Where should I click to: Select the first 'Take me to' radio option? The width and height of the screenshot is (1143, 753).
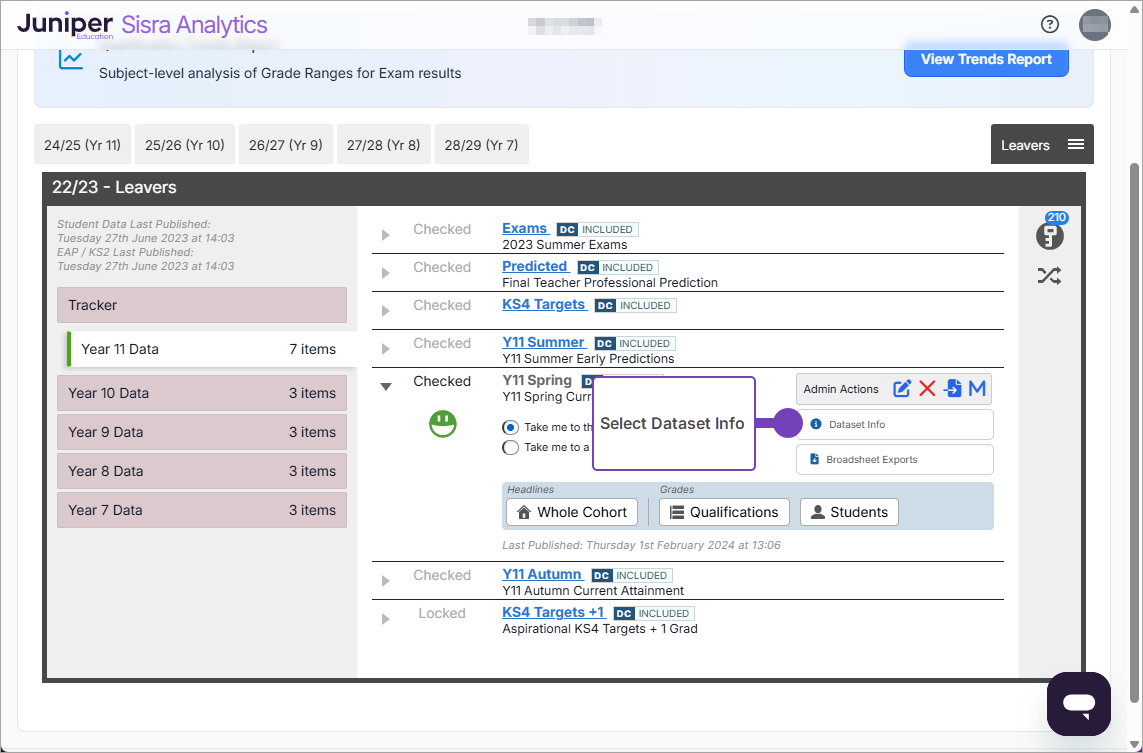[x=511, y=427]
